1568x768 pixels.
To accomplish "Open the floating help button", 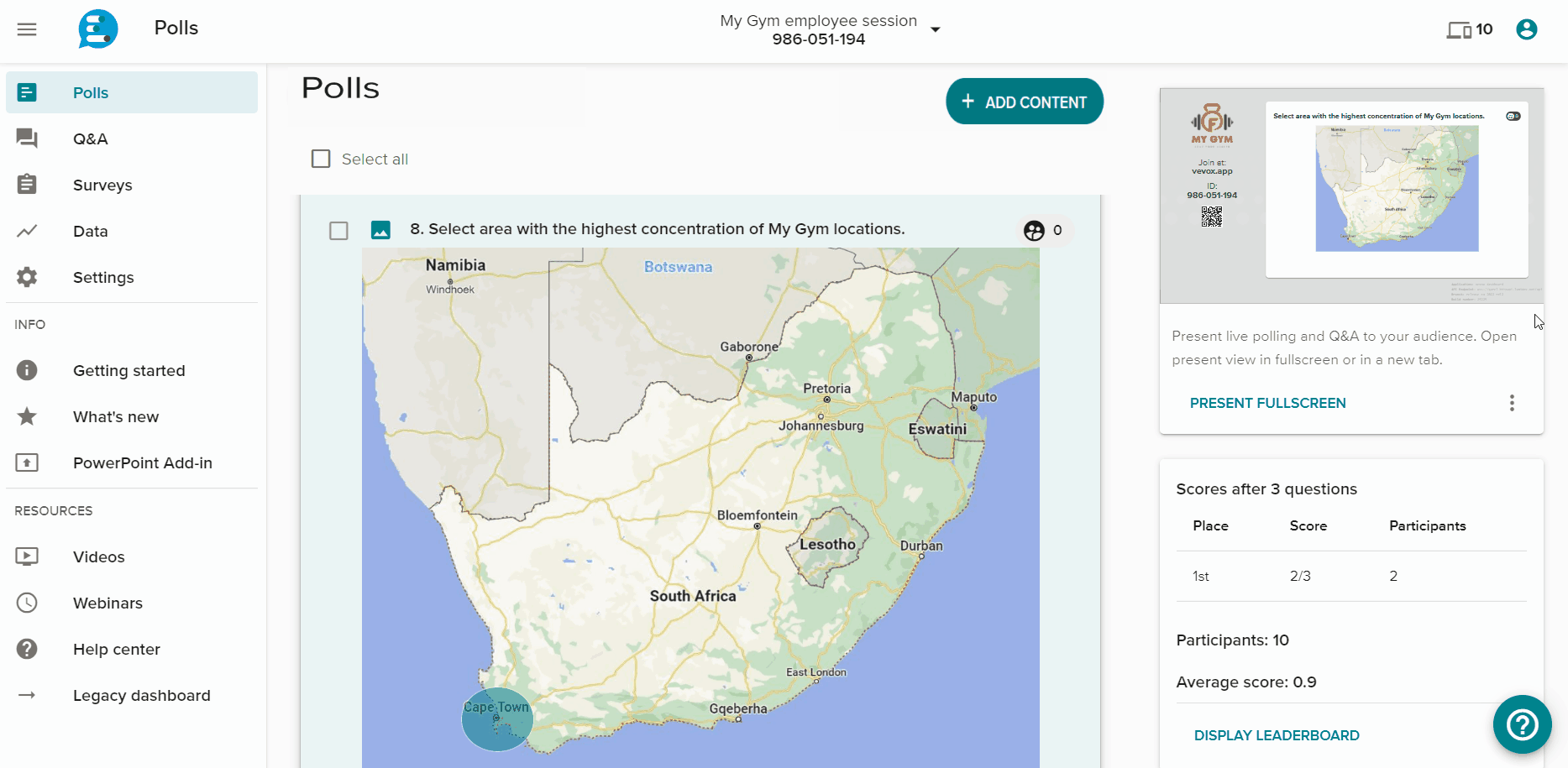I will pyautogui.click(x=1522, y=724).
